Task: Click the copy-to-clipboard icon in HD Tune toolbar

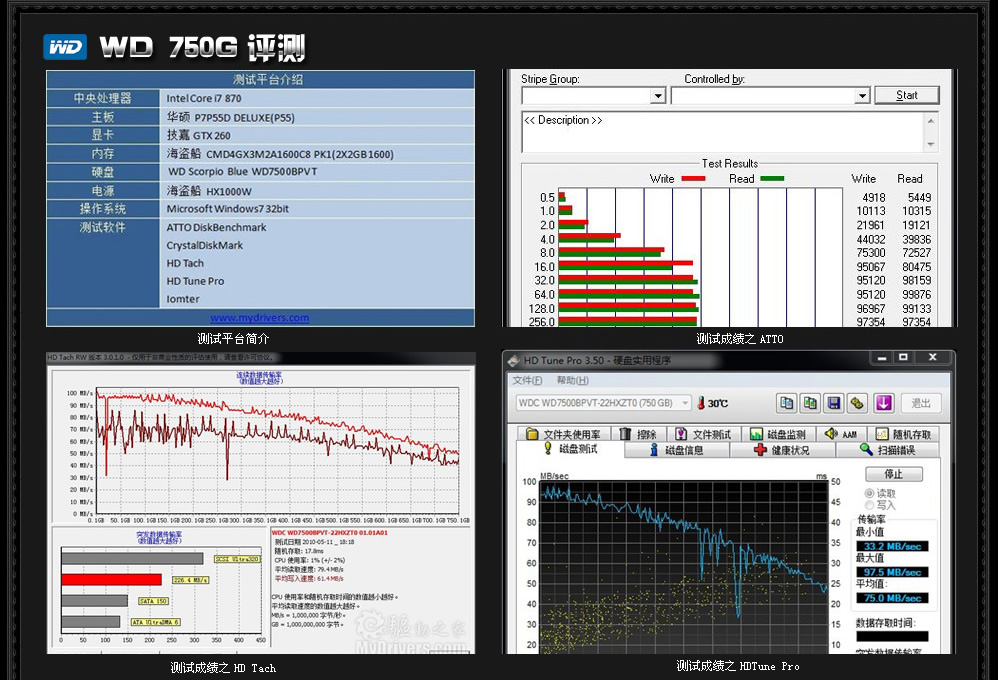Action: [787, 403]
